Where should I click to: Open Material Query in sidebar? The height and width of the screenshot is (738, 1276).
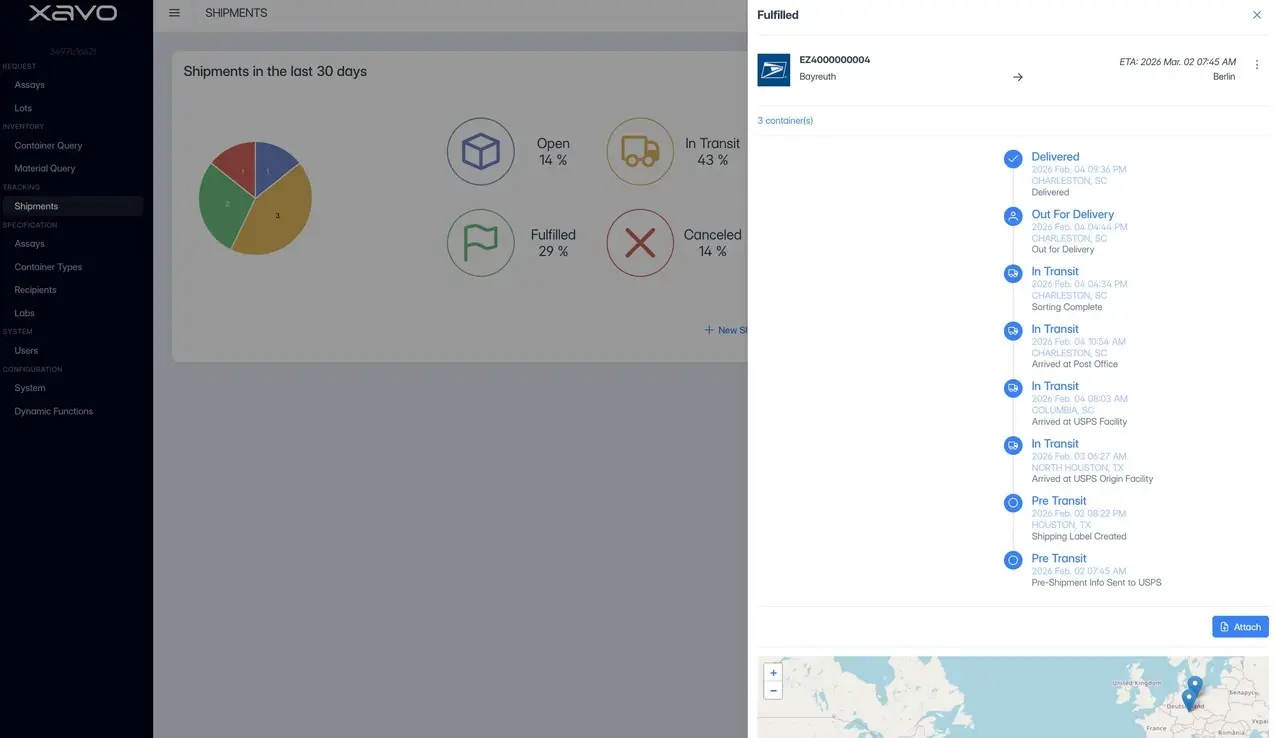[45, 169]
